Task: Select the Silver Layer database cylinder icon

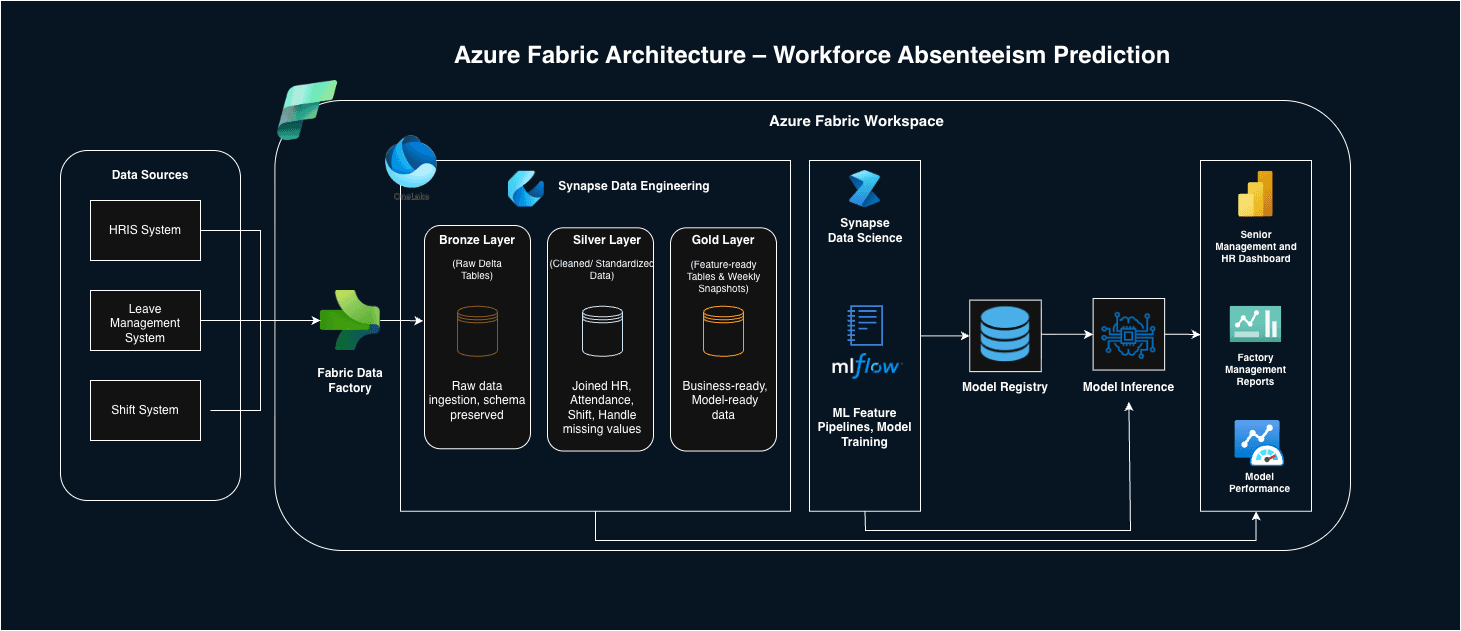Action: [x=602, y=331]
